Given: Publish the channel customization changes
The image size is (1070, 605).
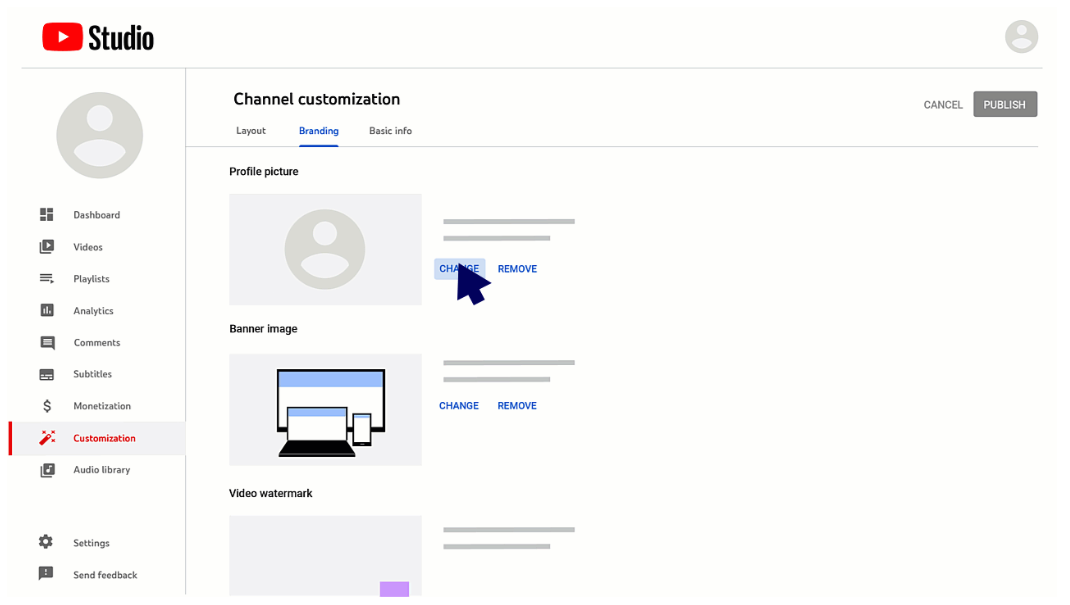Looking at the screenshot, I should [x=1005, y=103].
